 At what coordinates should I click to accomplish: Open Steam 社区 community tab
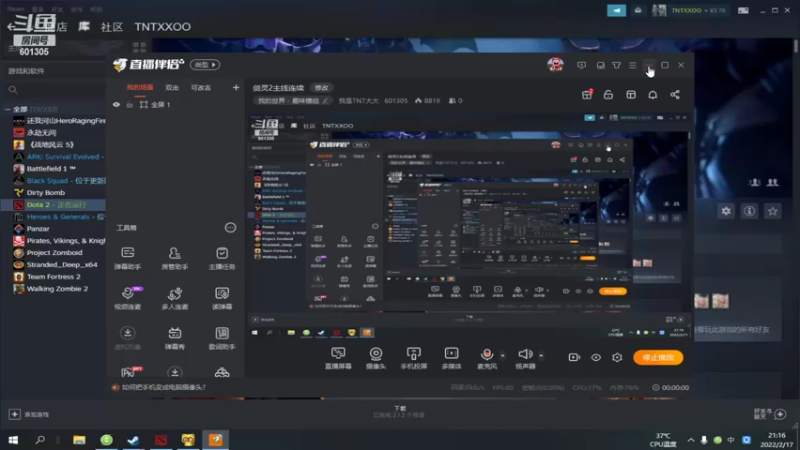[112, 27]
